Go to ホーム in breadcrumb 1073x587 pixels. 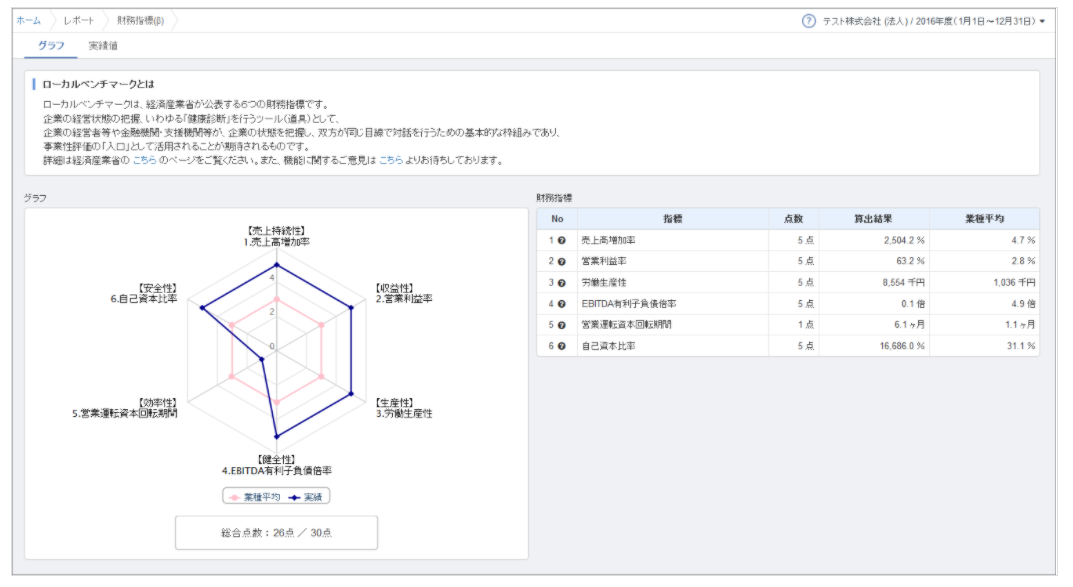pyautogui.click(x=29, y=20)
